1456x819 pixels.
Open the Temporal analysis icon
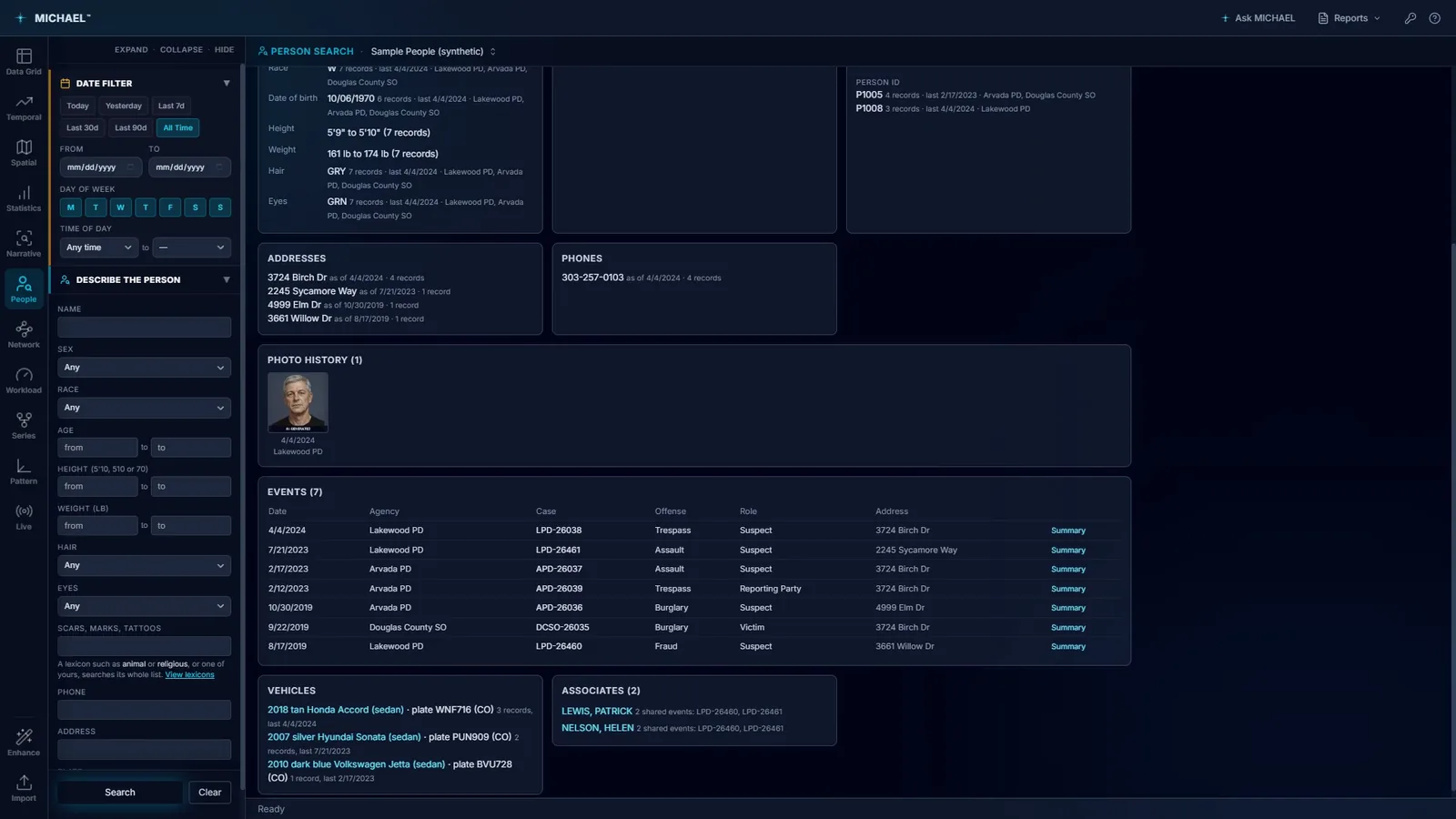pyautogui.click(x=24, y=107)
